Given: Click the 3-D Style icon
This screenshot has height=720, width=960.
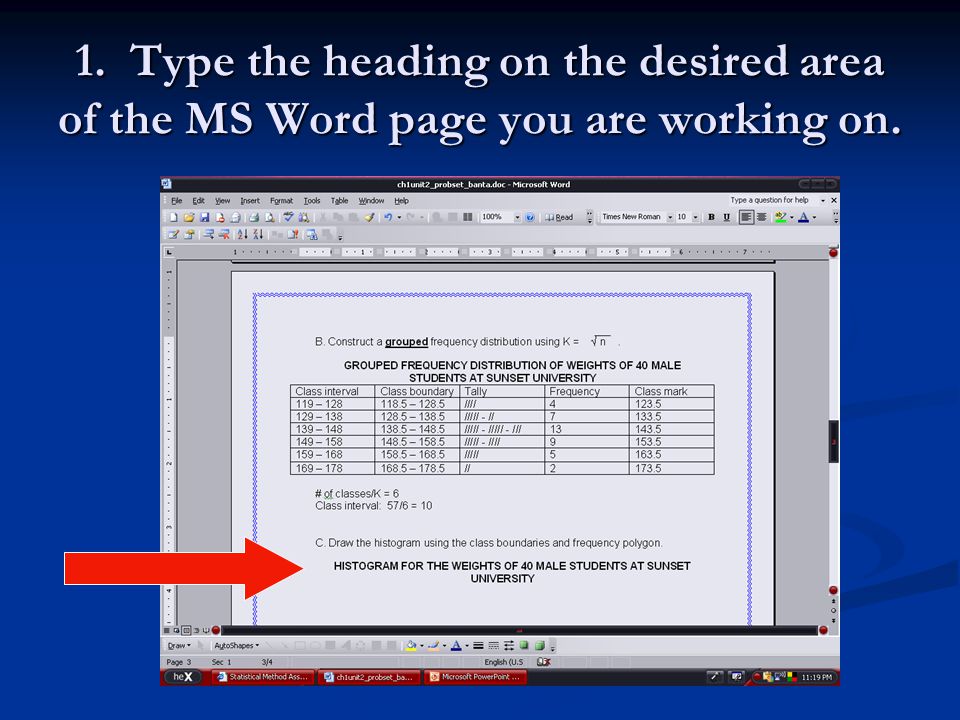Looking at the screenshot, I should click(540, 645).
